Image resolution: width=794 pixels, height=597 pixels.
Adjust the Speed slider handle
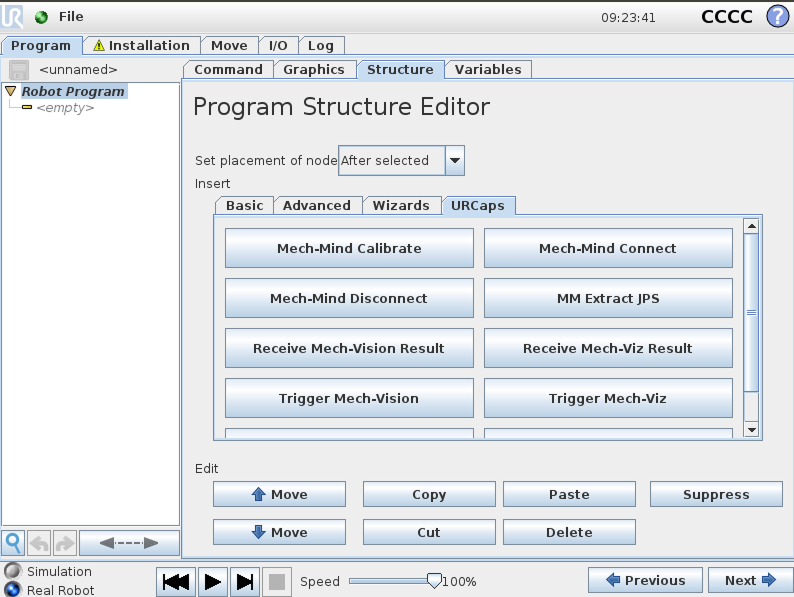433,580
